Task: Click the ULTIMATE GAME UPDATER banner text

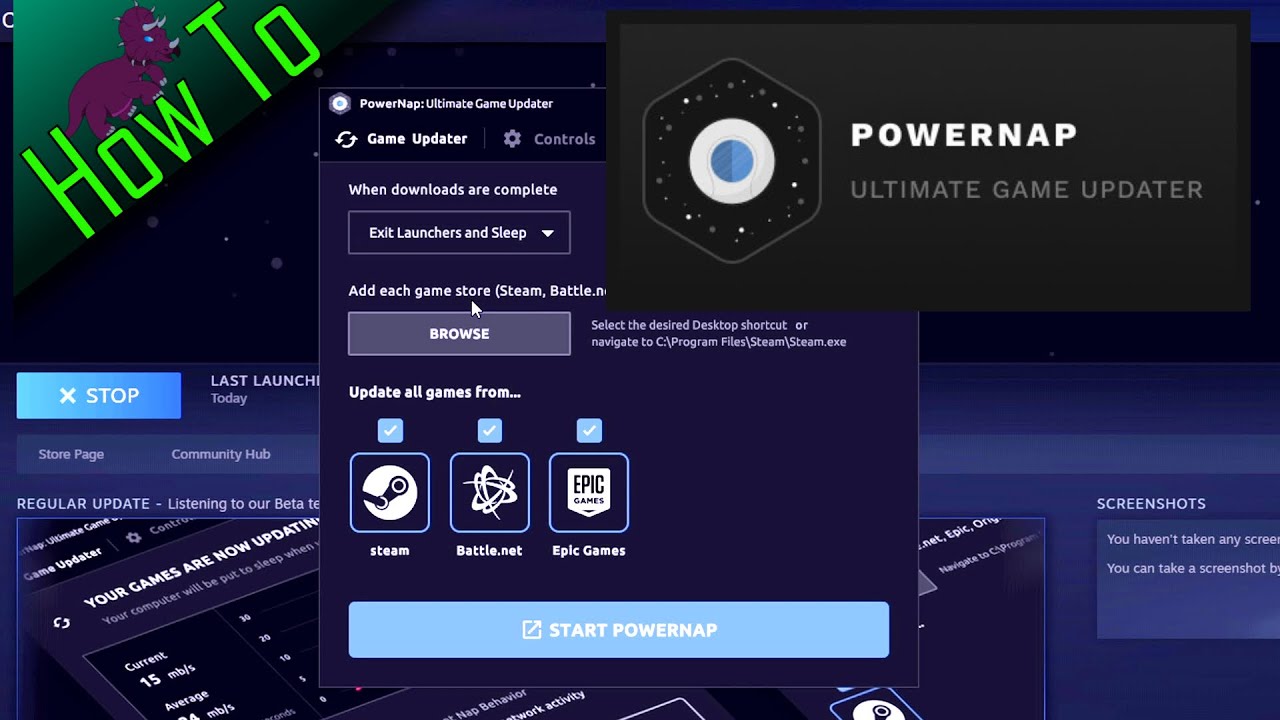Action: coord(1027,190)
